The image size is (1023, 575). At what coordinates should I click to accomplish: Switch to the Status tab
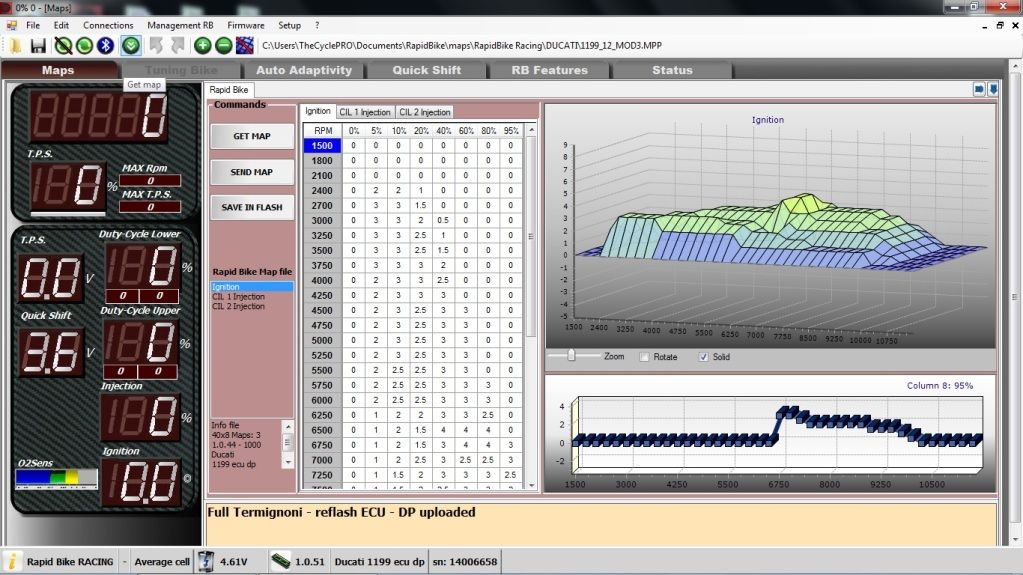pos(672,70)
